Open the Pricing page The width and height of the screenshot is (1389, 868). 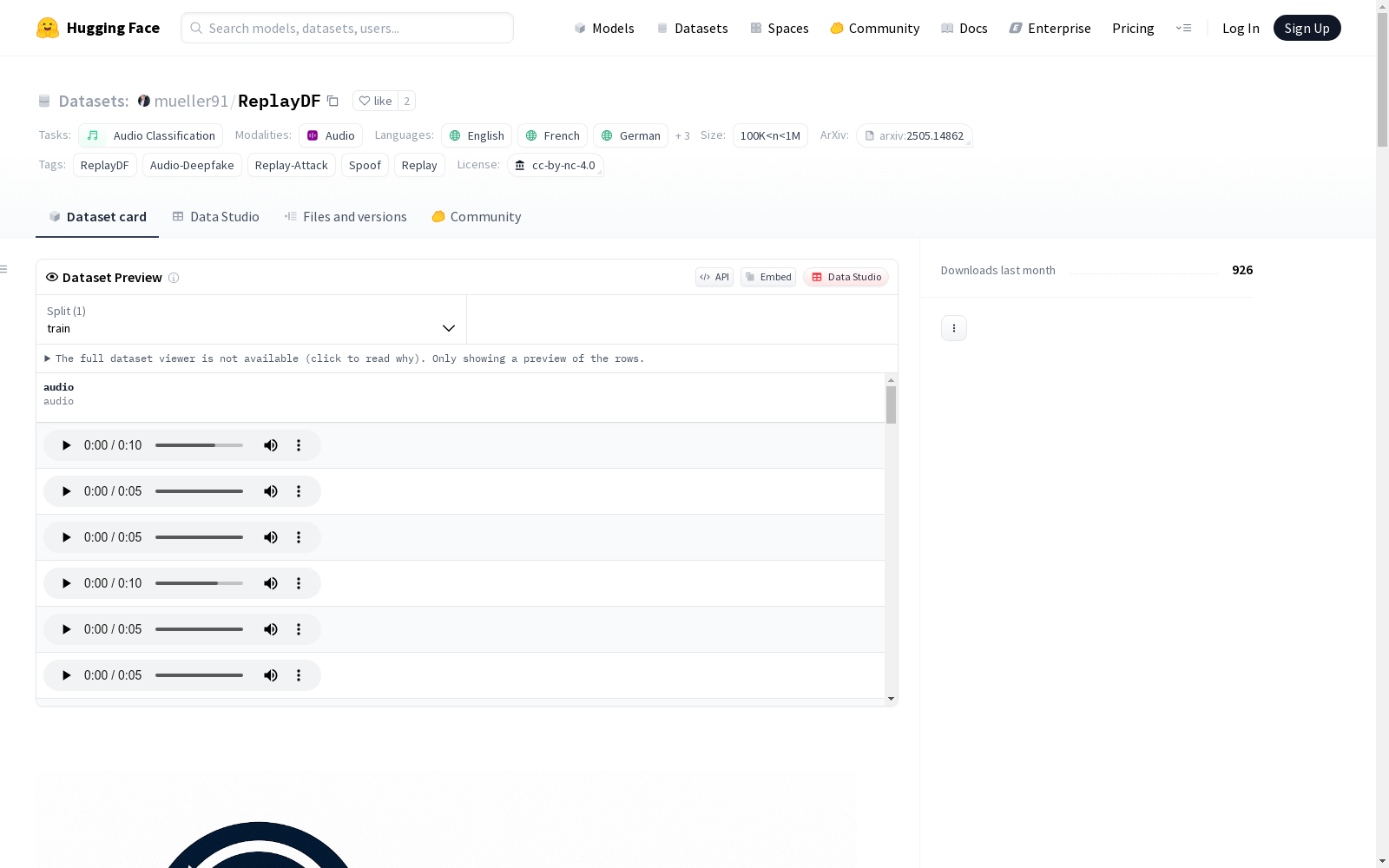click(1133, 28)
